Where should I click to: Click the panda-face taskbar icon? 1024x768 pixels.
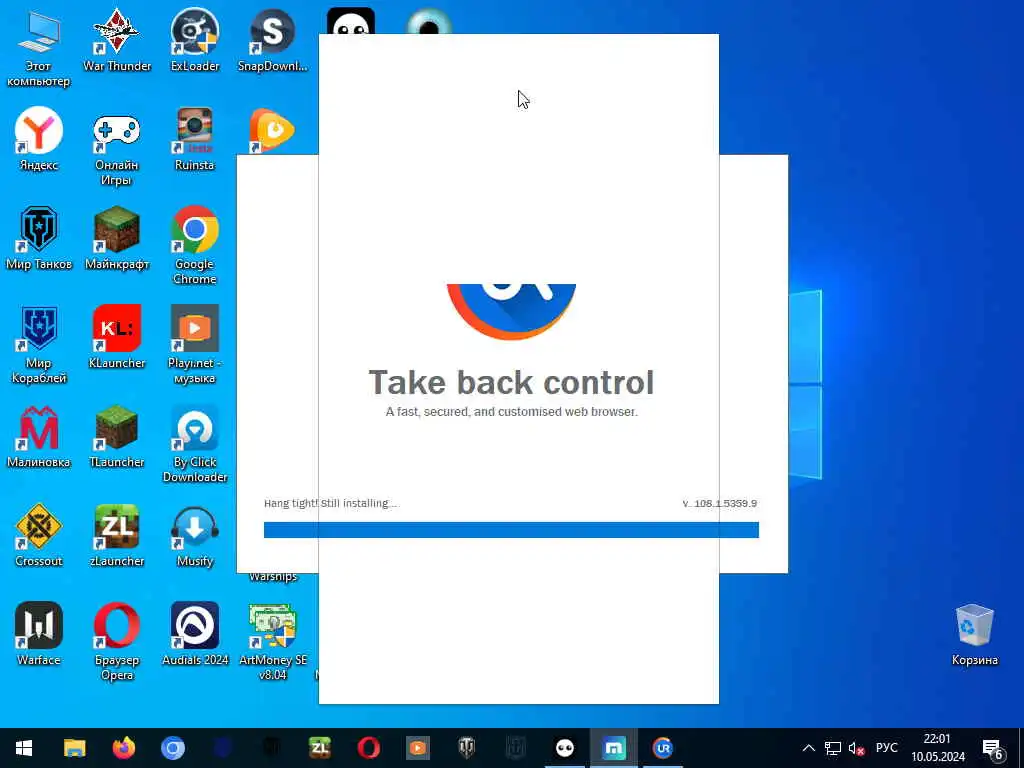tap(565, 748)
